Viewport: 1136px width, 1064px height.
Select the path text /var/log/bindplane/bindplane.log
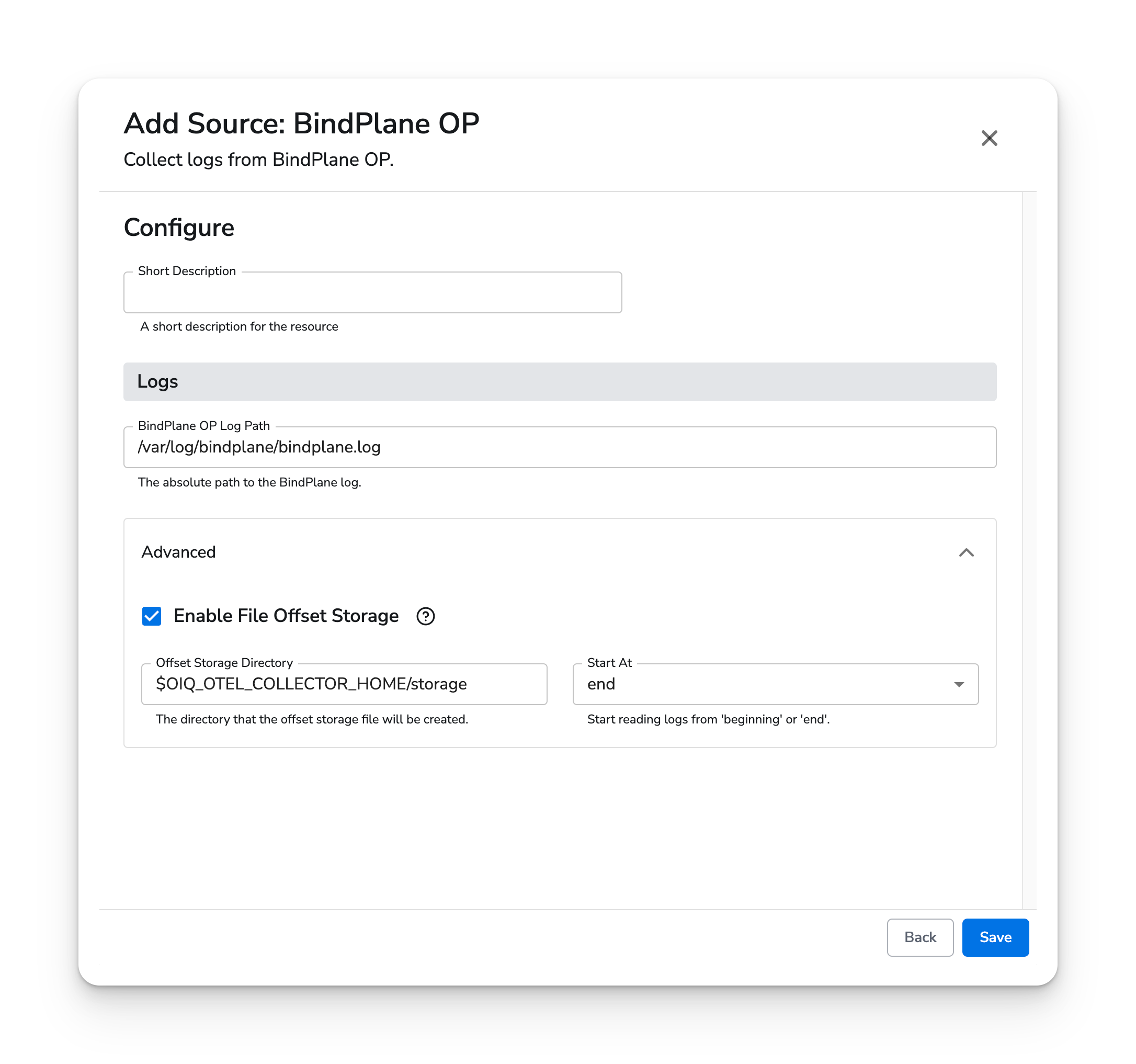[259, 447]
